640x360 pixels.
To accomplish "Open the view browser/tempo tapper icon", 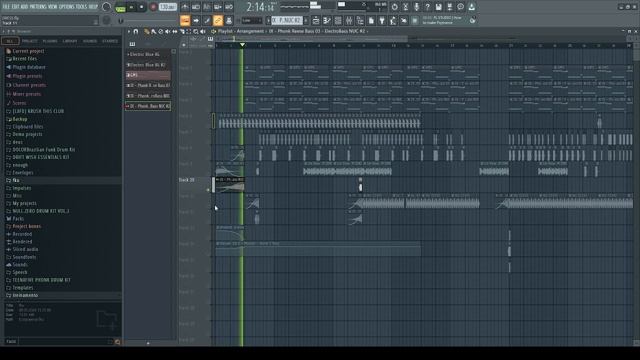I will [360, 20].
